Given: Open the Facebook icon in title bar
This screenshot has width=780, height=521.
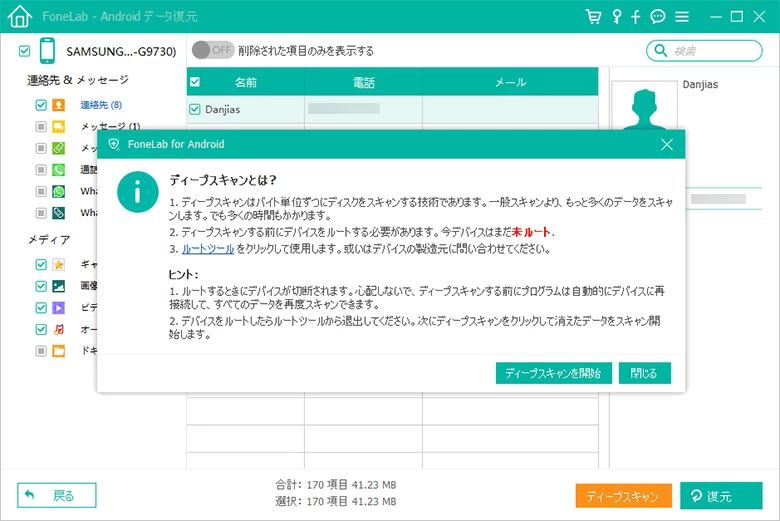Looking at the screenshot, I should [638, 17].
